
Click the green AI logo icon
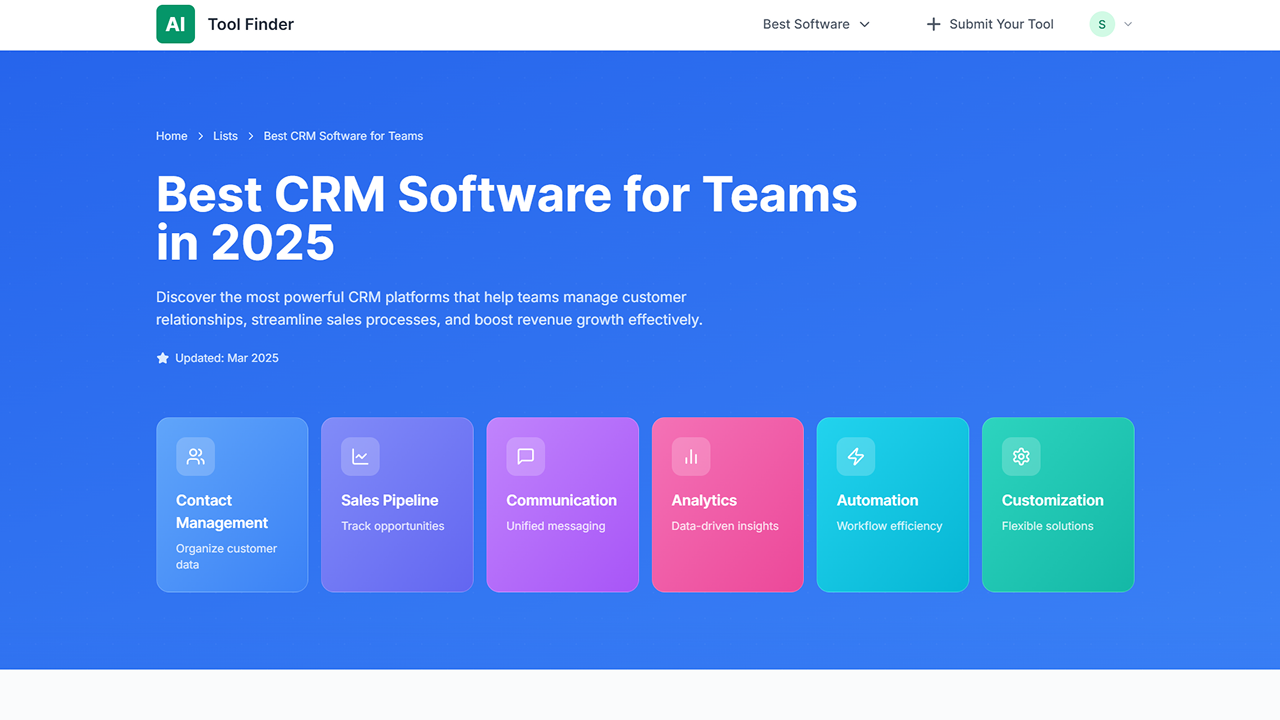pos(175,24)
